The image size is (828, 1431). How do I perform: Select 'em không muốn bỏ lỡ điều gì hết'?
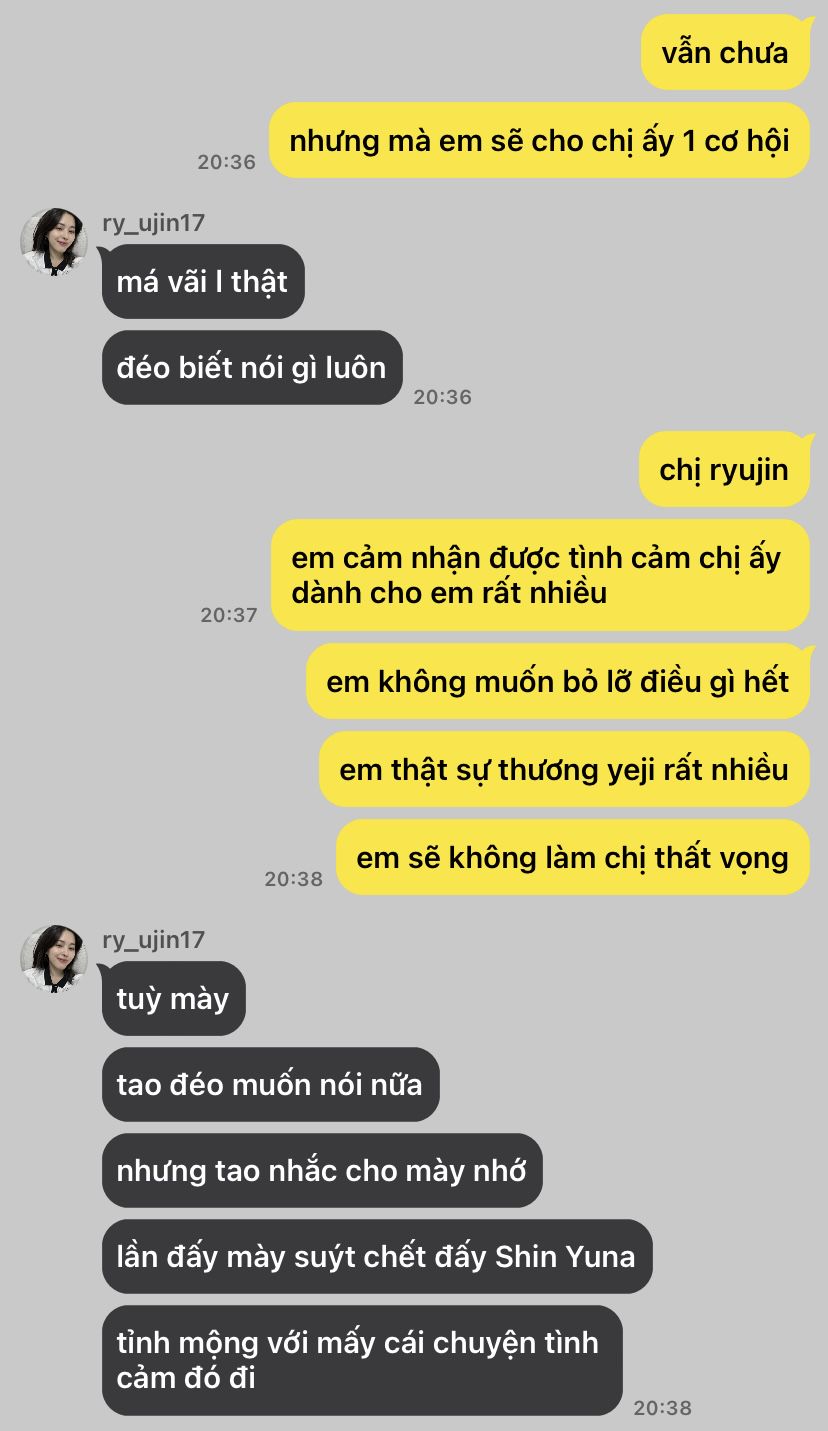(558, 681)
